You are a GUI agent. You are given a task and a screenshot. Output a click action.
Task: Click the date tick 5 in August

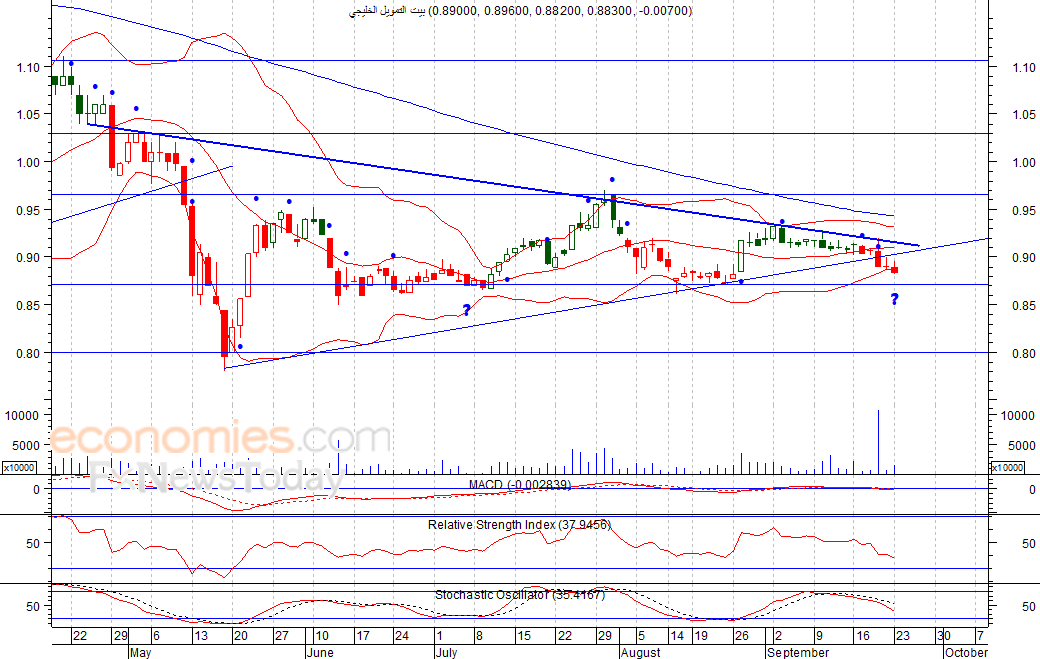click(641, 636)
